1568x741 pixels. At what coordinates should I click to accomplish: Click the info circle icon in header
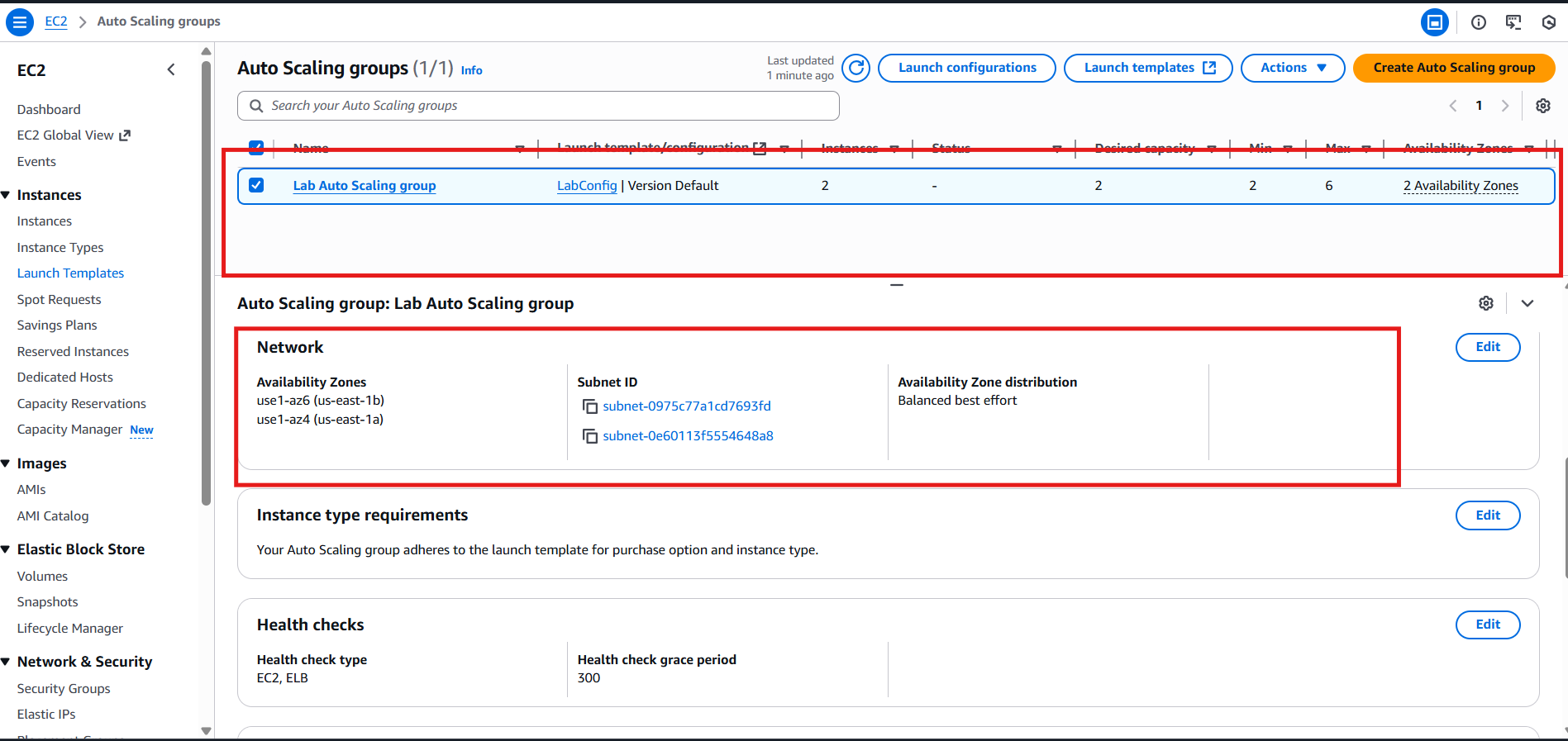coord(1479,22)
